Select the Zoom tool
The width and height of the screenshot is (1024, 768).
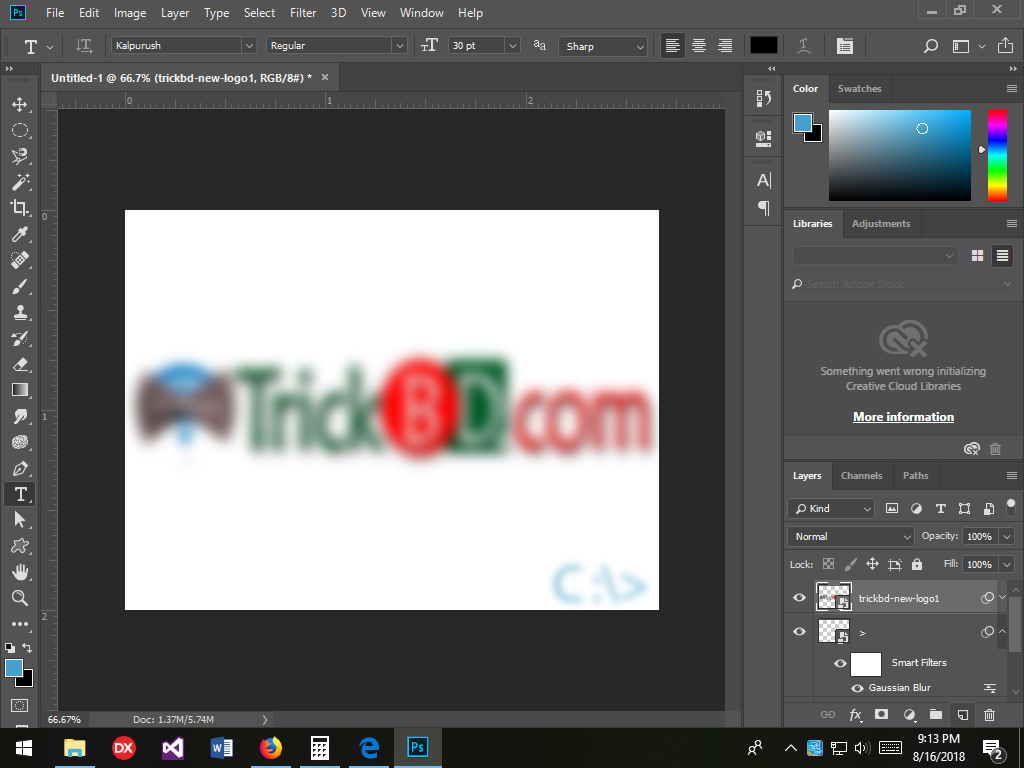coord(20,598)
